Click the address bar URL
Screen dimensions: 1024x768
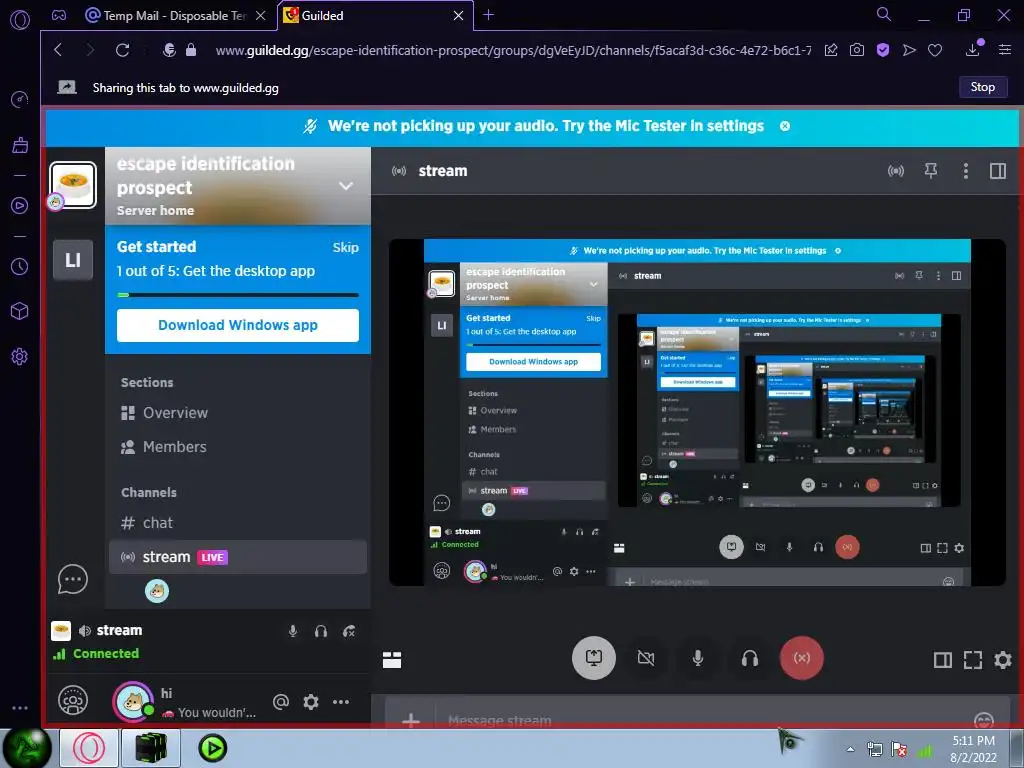(513, 50)
